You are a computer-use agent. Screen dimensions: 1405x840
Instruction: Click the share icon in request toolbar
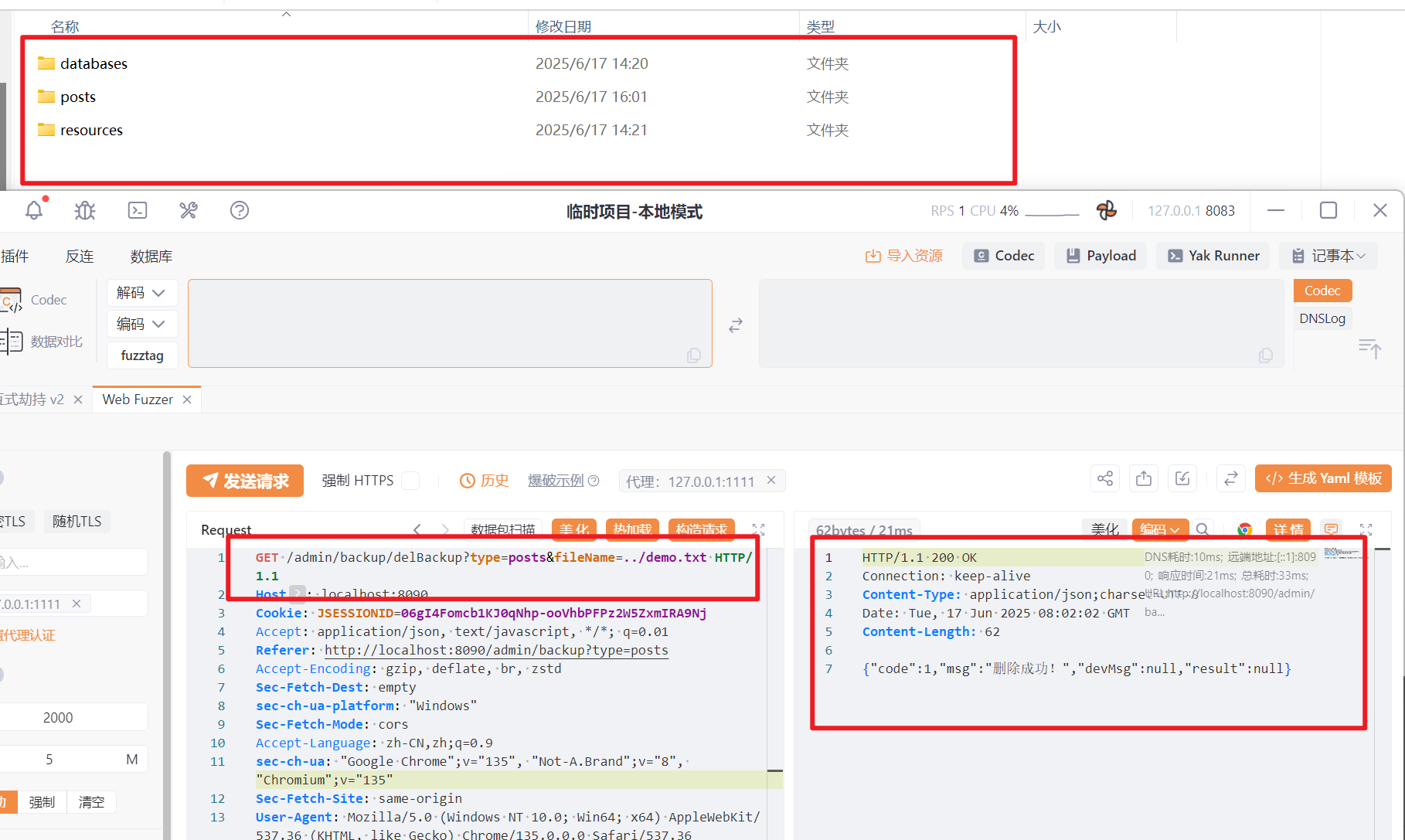point(1105,478)
